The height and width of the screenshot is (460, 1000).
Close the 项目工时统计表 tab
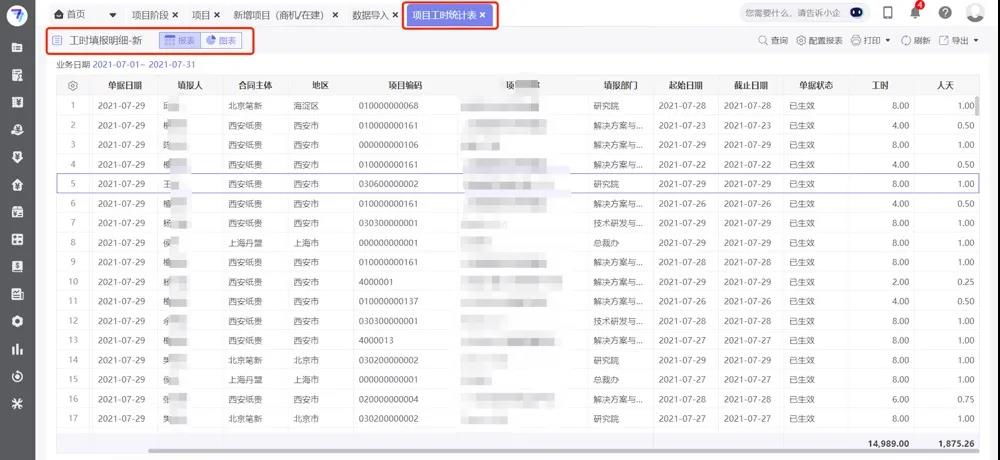pyautogui.click(x=483, y=15)
